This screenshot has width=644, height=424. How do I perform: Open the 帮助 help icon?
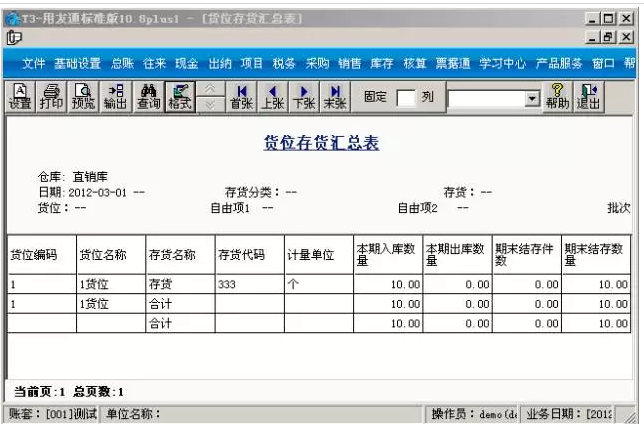click(557, 97)
